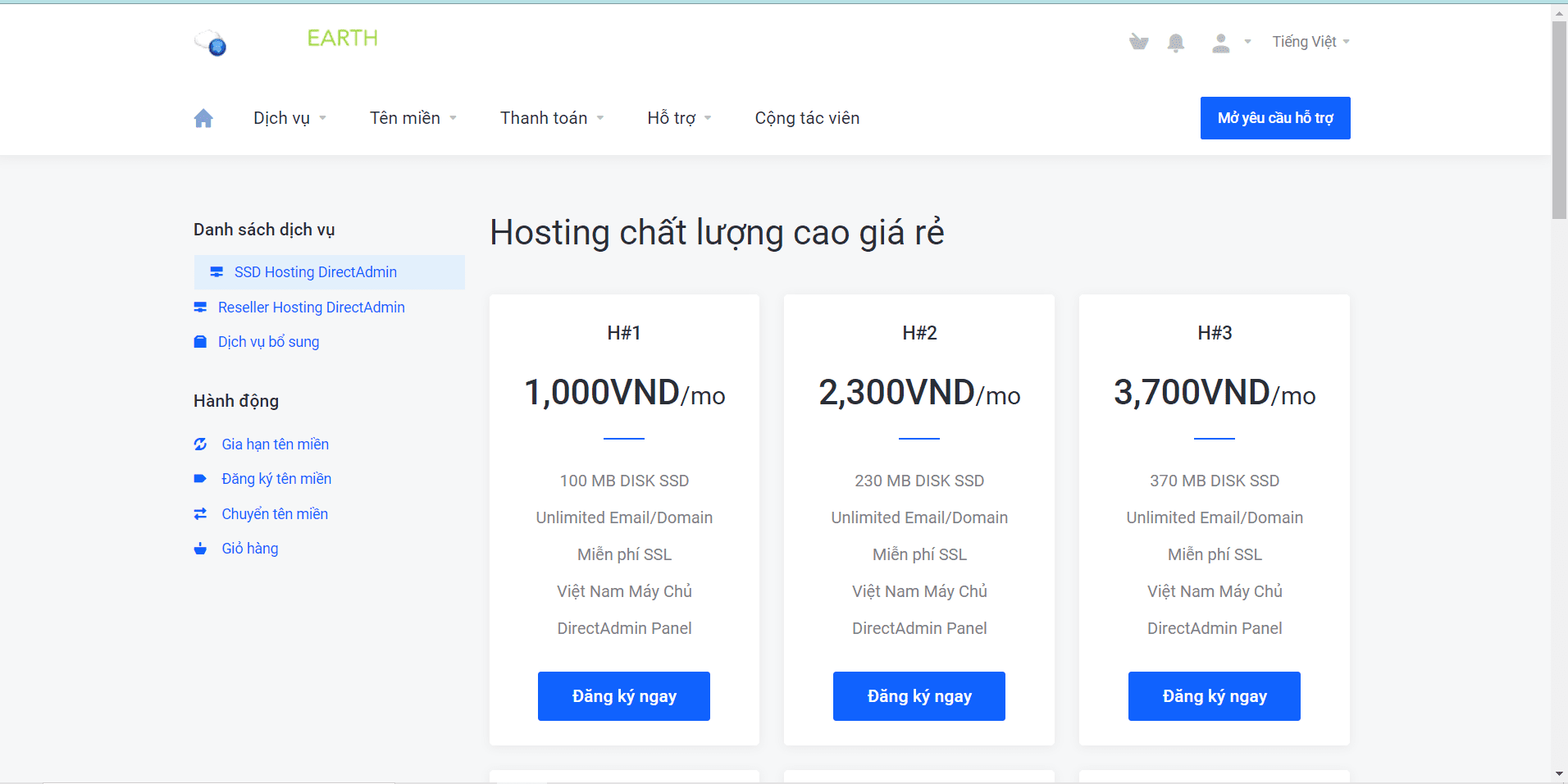Open Reseller Hosting DirectAdmin link
The image size is (1568, 784).
(x=312, y=308)
